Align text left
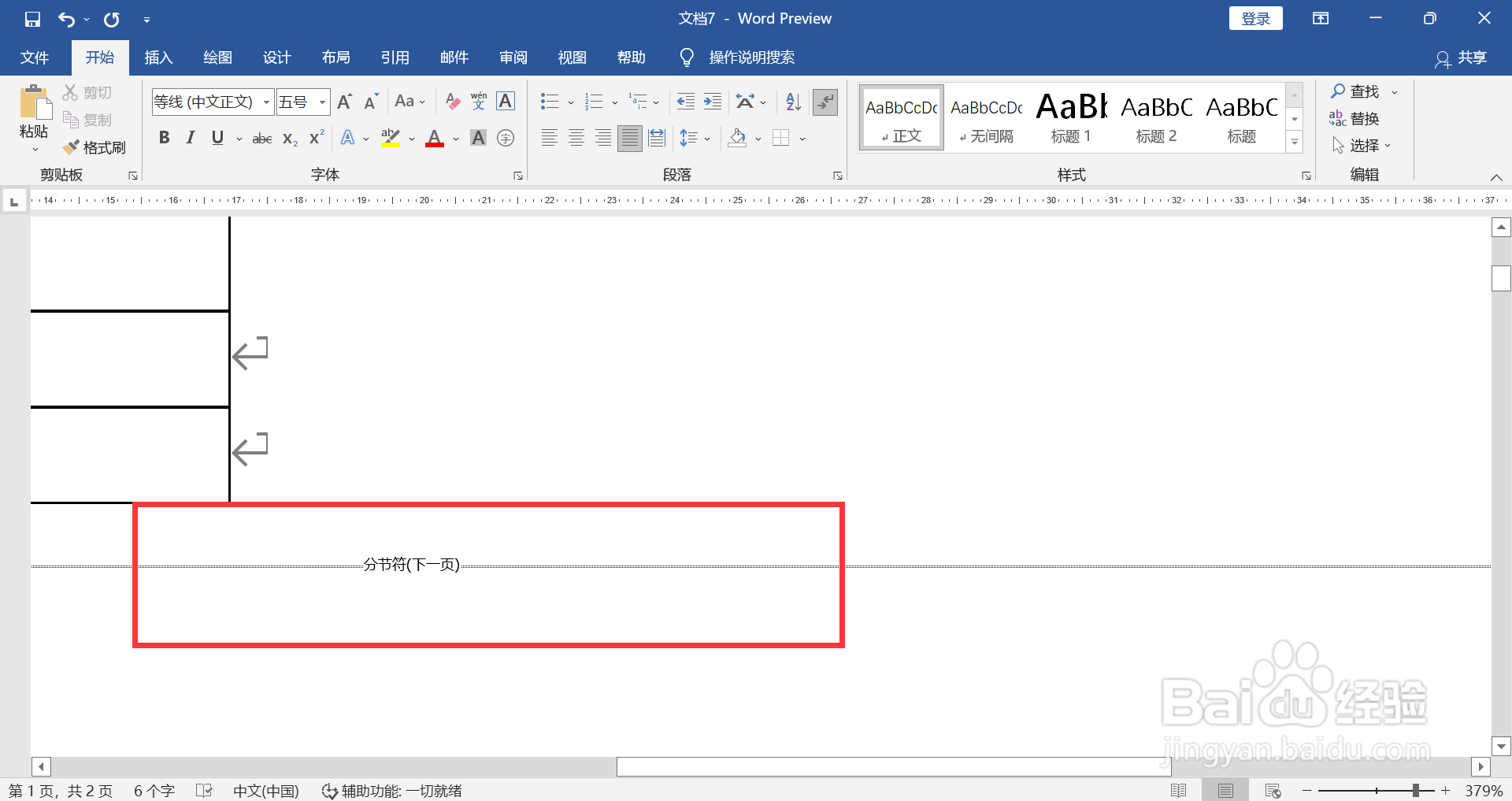 point(550,138)
